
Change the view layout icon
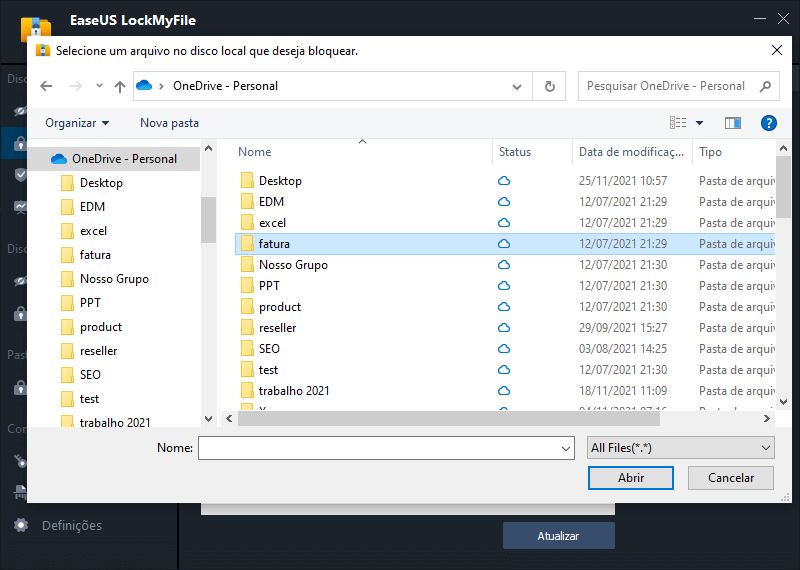pyautogui.click(x=678, y=122)
